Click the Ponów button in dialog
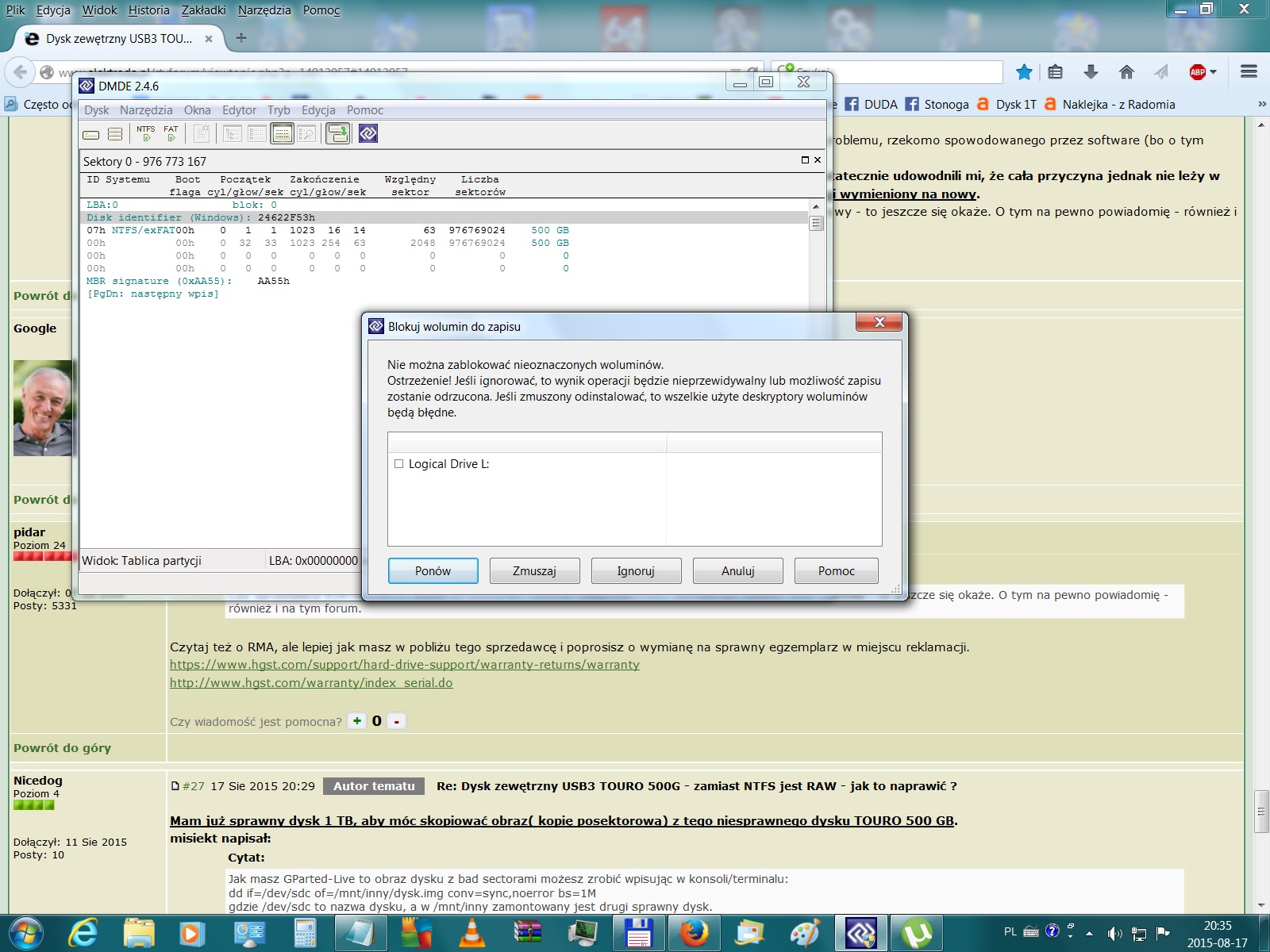The width and height of the screenshot is (1270, 952). 433,571
